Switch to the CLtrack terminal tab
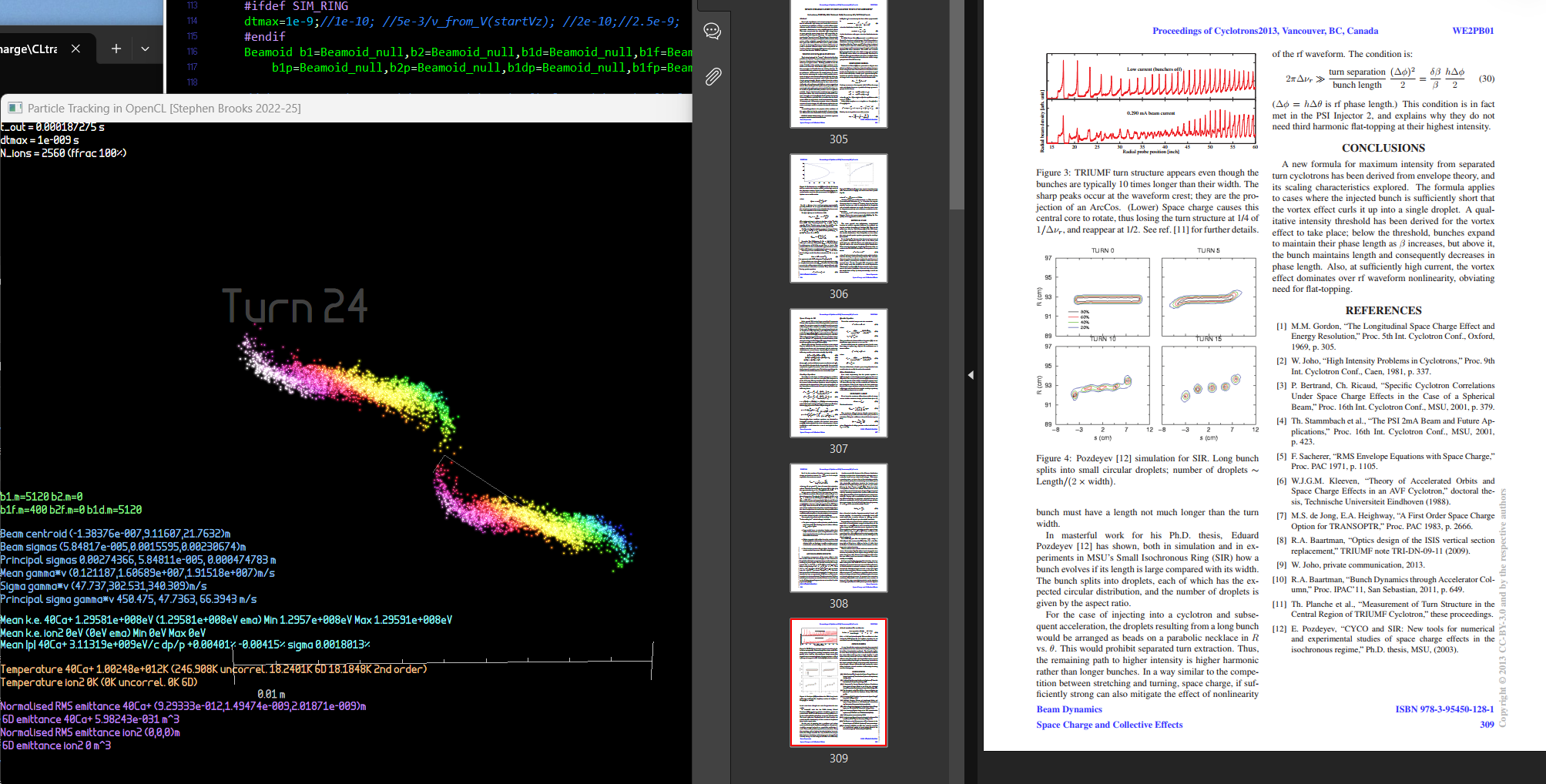Image resolution: width=1546 pixels, height=784 pixels. point(29,49)
